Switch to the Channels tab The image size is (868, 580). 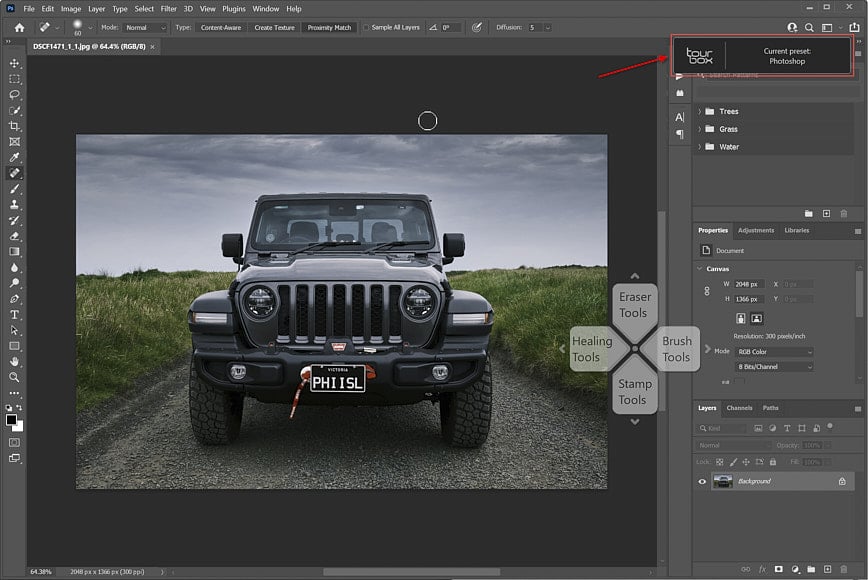click(x=739, y=408)
